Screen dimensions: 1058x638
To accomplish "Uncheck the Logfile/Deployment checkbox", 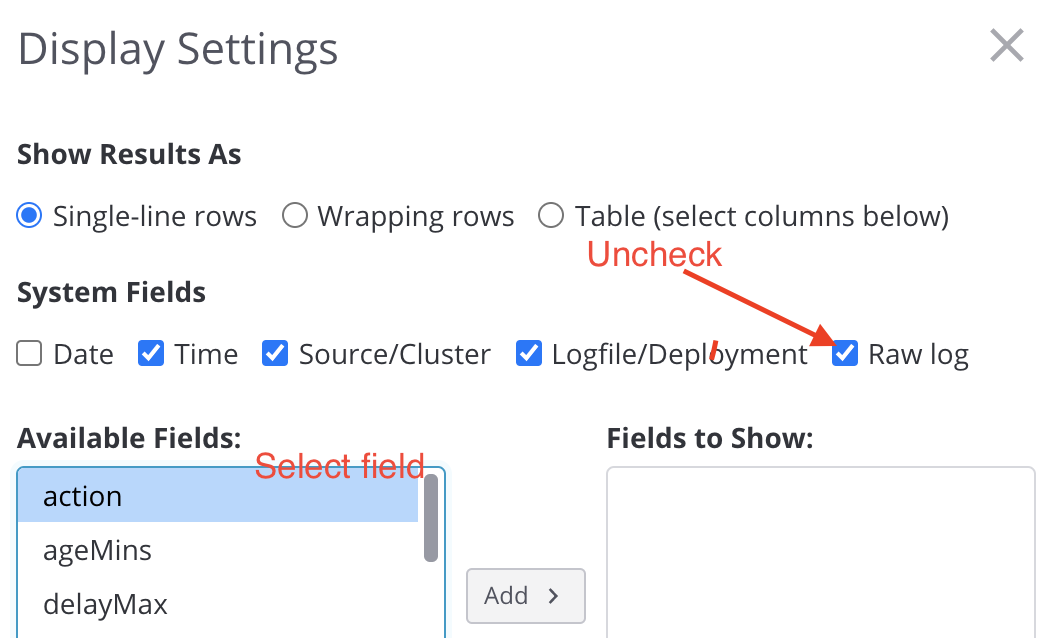I will point(528,353).
